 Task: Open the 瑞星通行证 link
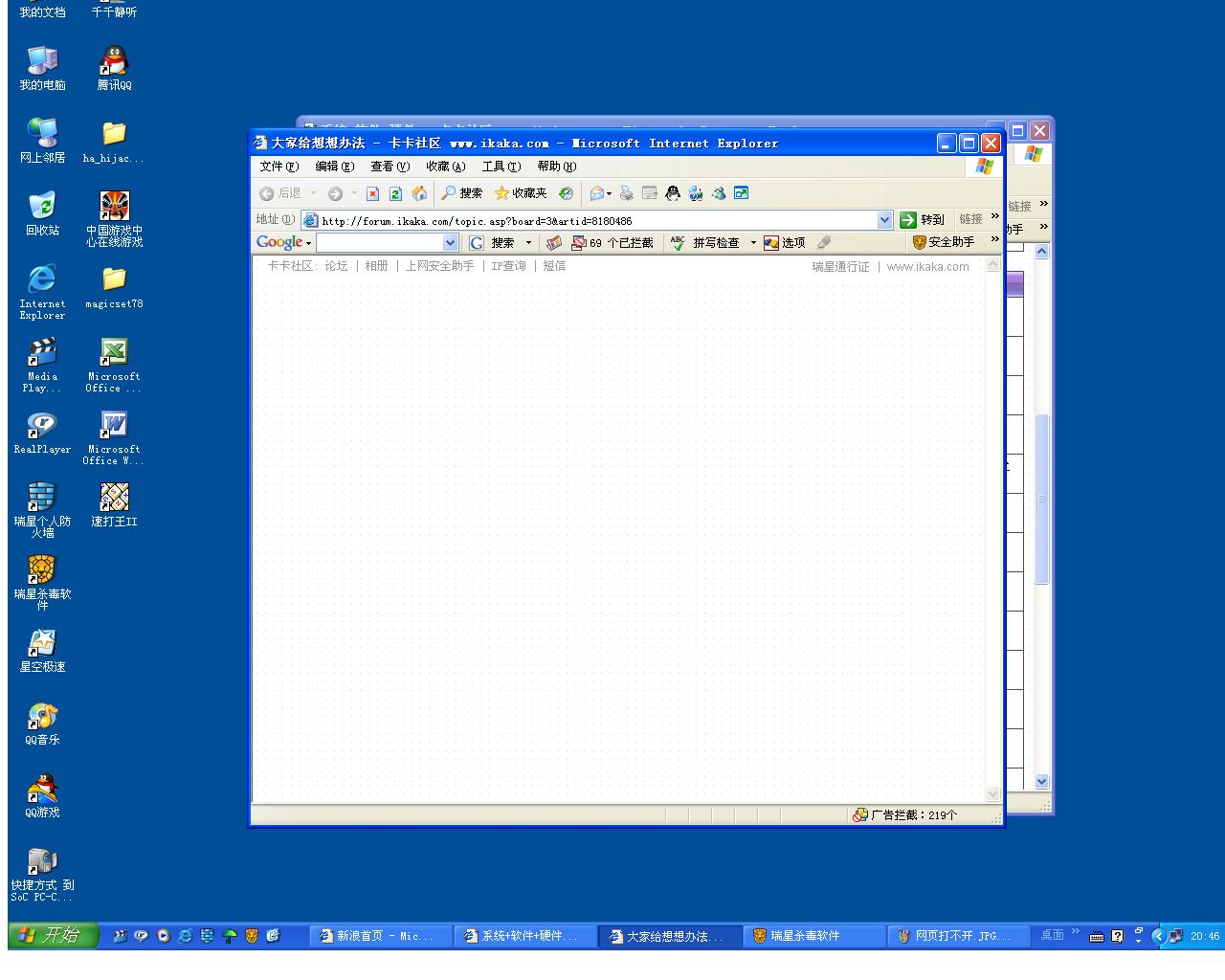click(x=841, y=267)
